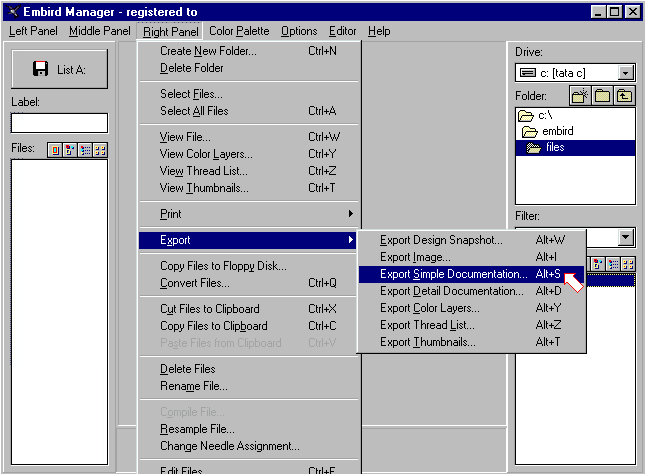This screenshot has width=645, height=474.
Task: Open the Options menu
Action: coord(299,31)
